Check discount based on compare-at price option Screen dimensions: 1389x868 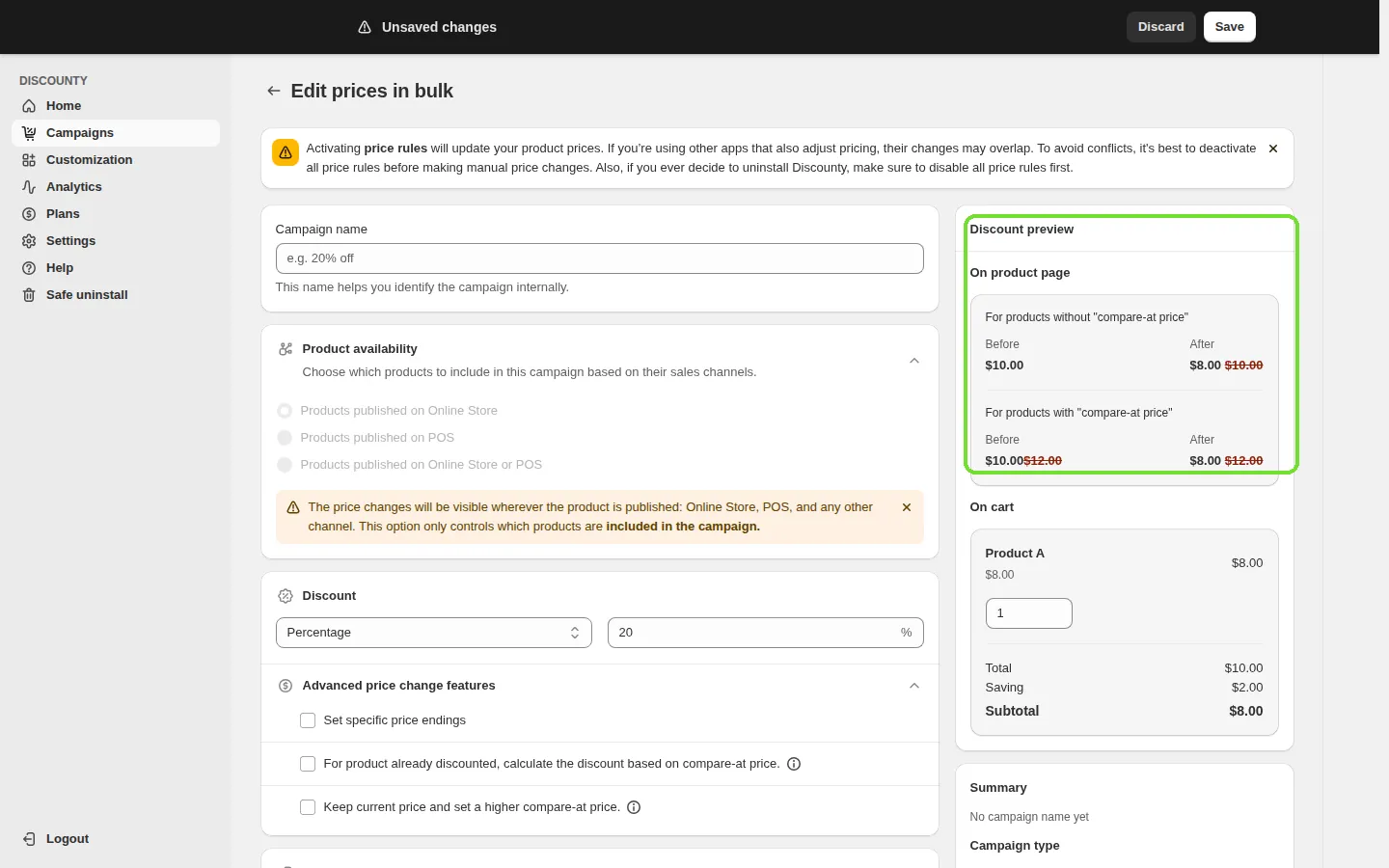coord(308,764)
